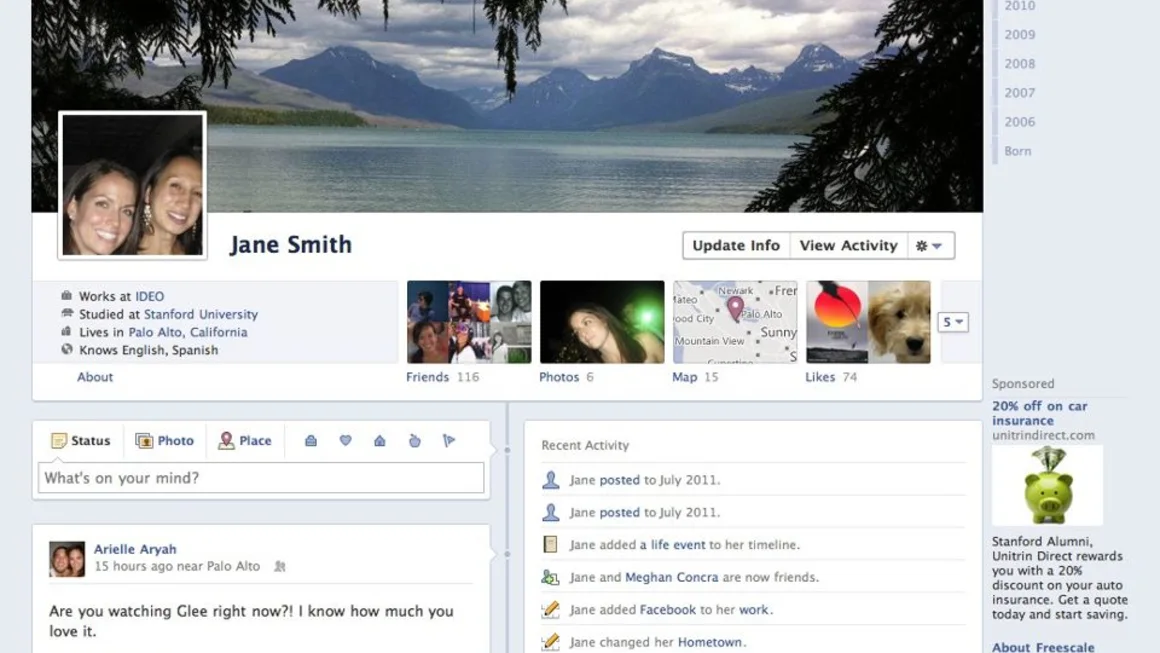The height and width of the screenshot is (653, 1160).
Task: Click the 'Knows English, Spanish' text
Action: (149, 350)
